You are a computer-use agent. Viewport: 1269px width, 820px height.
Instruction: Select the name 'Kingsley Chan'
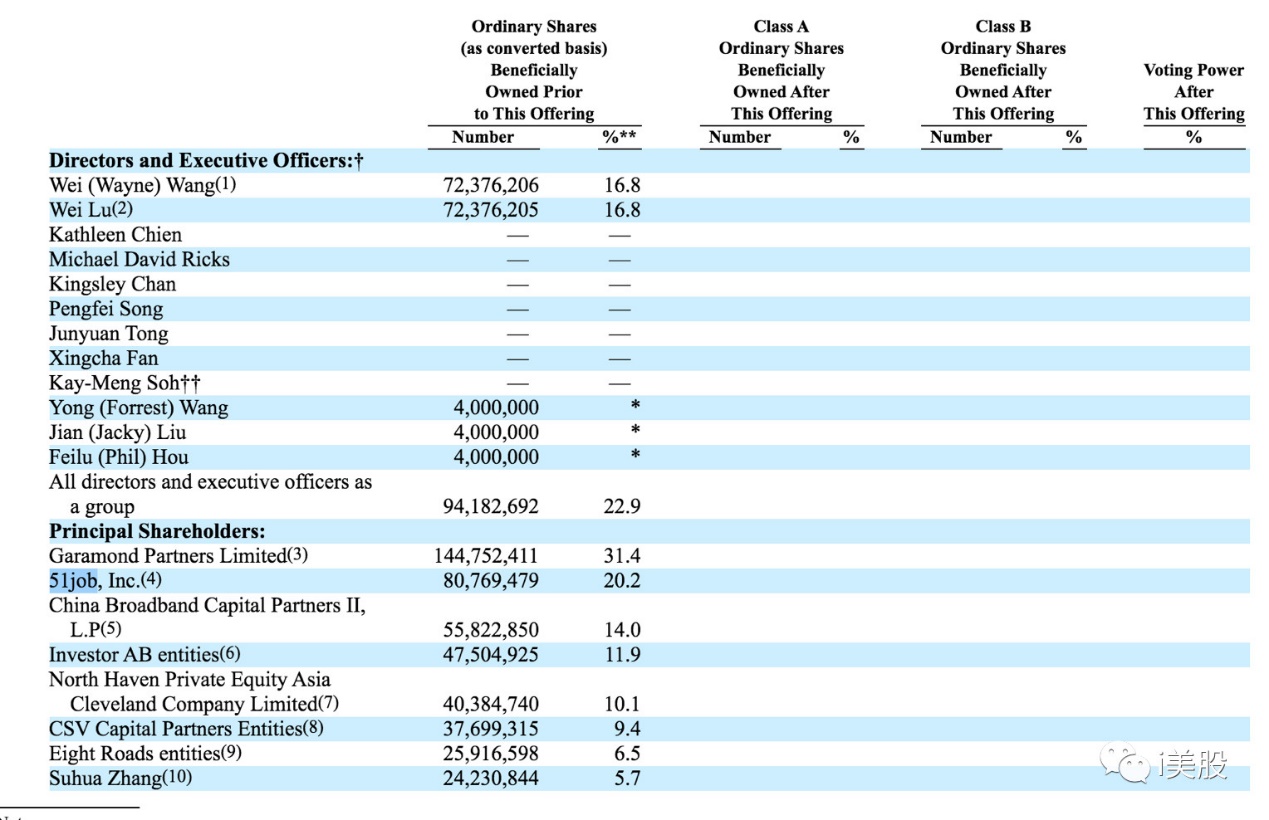(x=112, y=284)
